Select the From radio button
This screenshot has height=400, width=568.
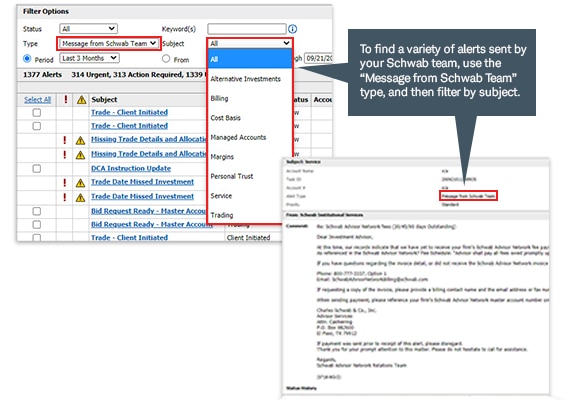[x=166, y=58]
